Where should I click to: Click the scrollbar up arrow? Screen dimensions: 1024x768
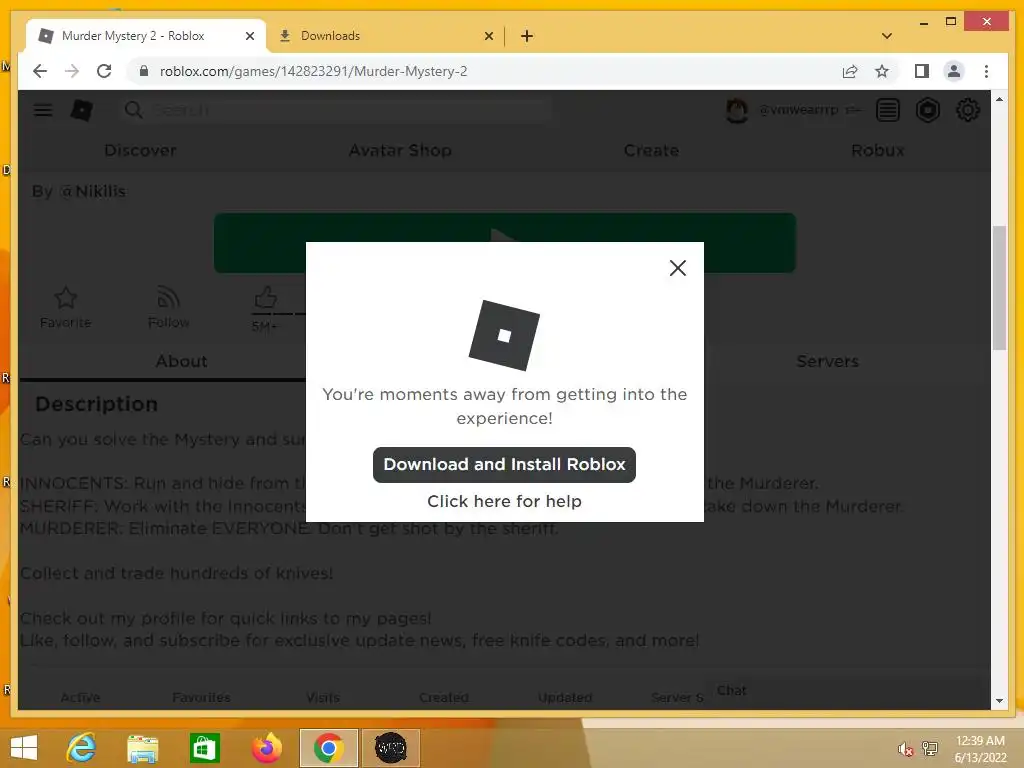tap(999, 99)
